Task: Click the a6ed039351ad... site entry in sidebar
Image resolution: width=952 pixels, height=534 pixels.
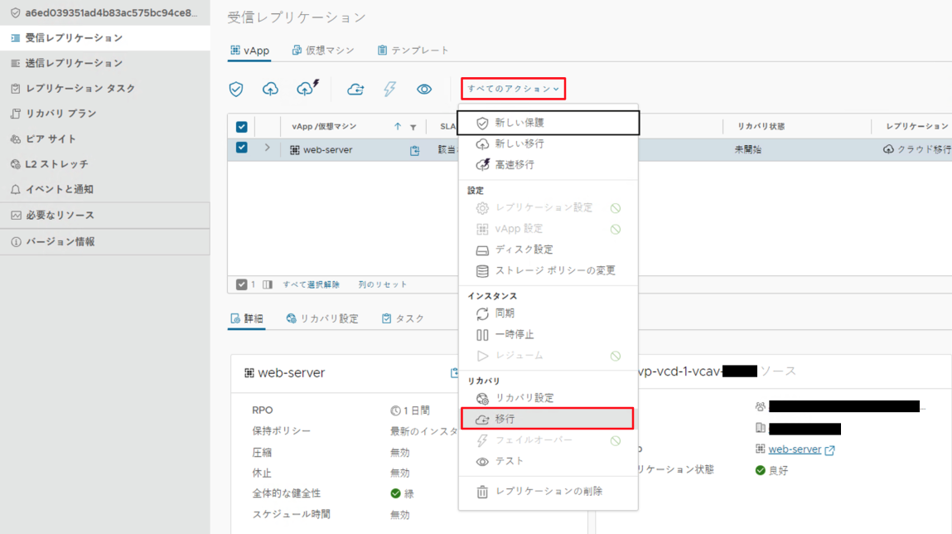Action: tap(105, 13)
